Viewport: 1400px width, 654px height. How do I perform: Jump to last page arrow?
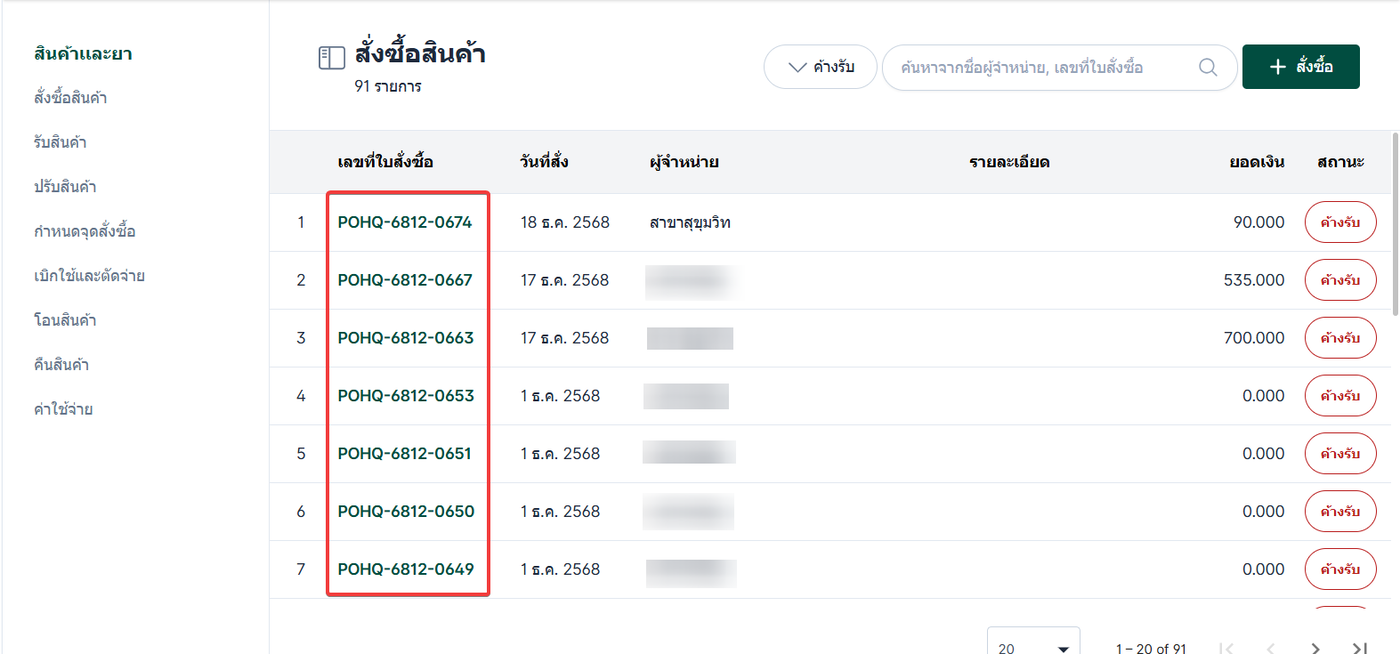click(x=1359, y=648)
